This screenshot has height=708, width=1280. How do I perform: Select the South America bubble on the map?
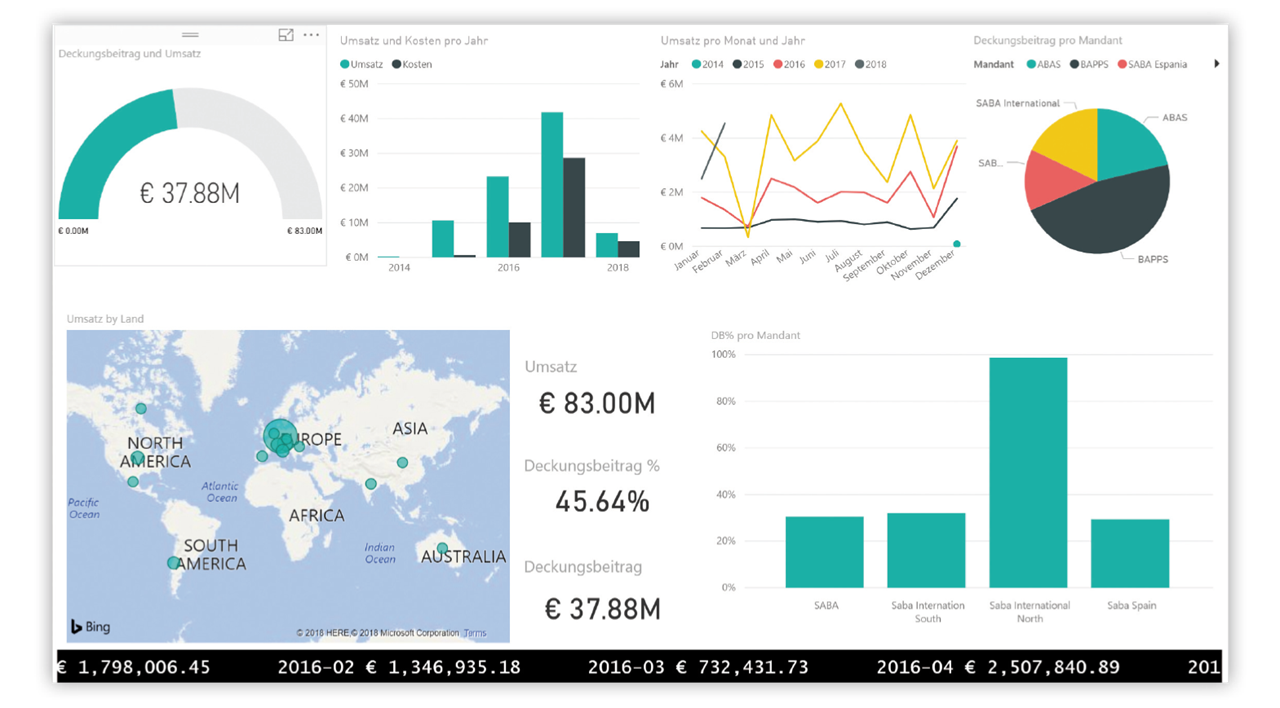click(173, 563)
